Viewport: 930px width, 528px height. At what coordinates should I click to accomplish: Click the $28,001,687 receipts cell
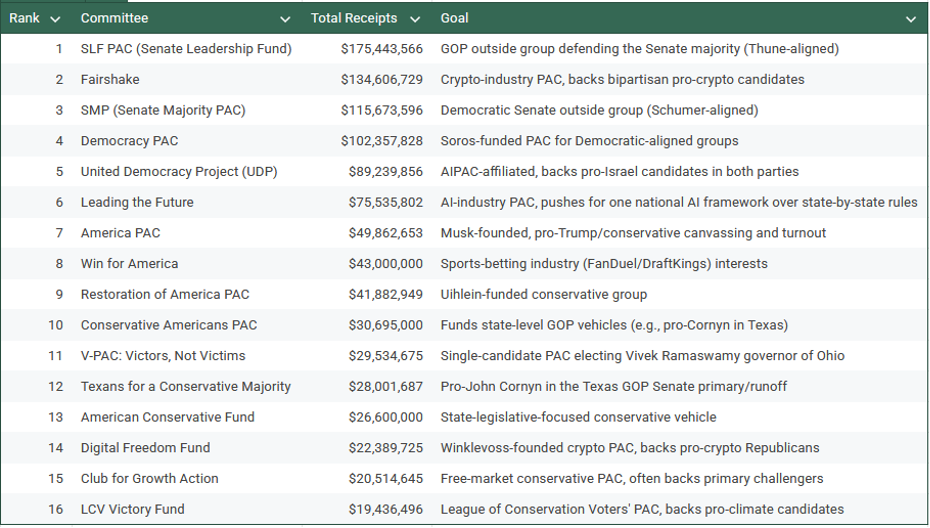coord(368,387)
